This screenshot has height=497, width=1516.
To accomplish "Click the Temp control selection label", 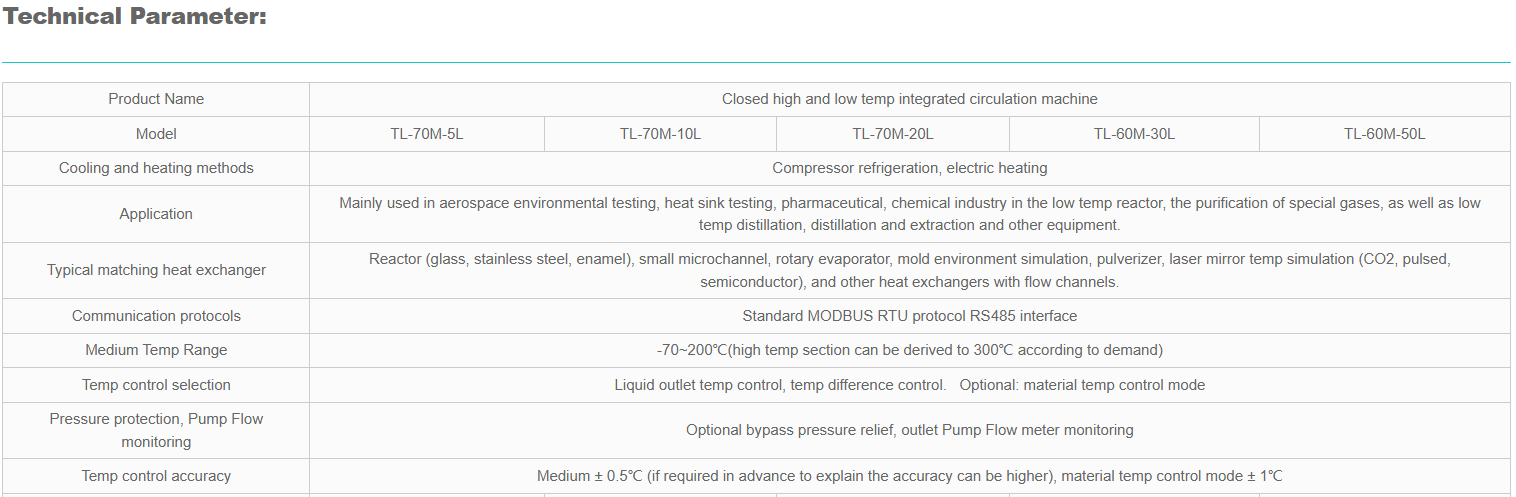I will point(156,385).
